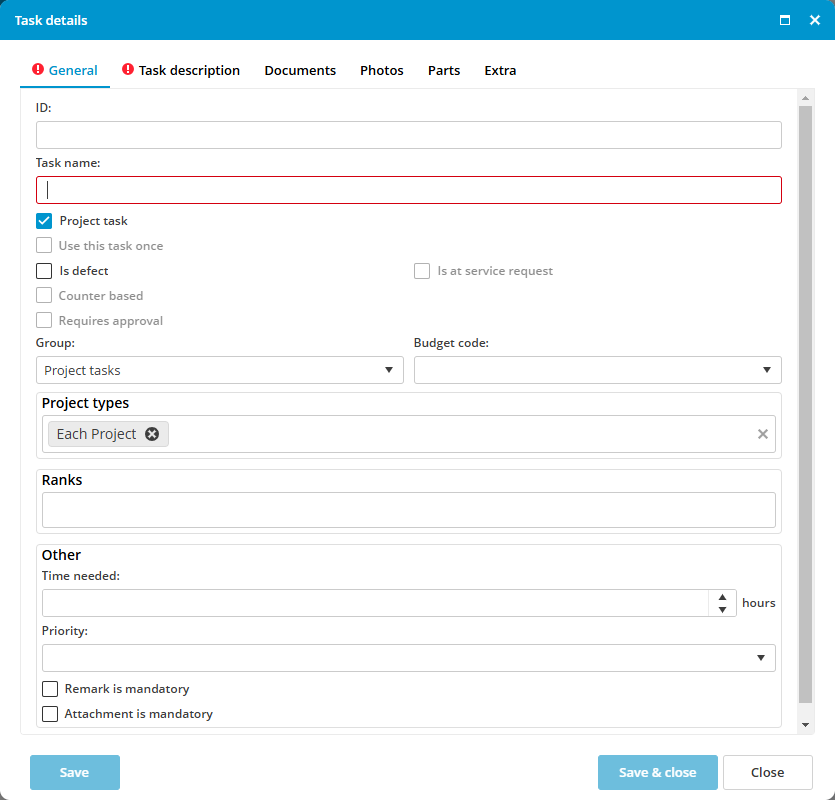Screen dimensions: 835x800
Task: Focus the Task name input field
Action: [x=408, y=190]
